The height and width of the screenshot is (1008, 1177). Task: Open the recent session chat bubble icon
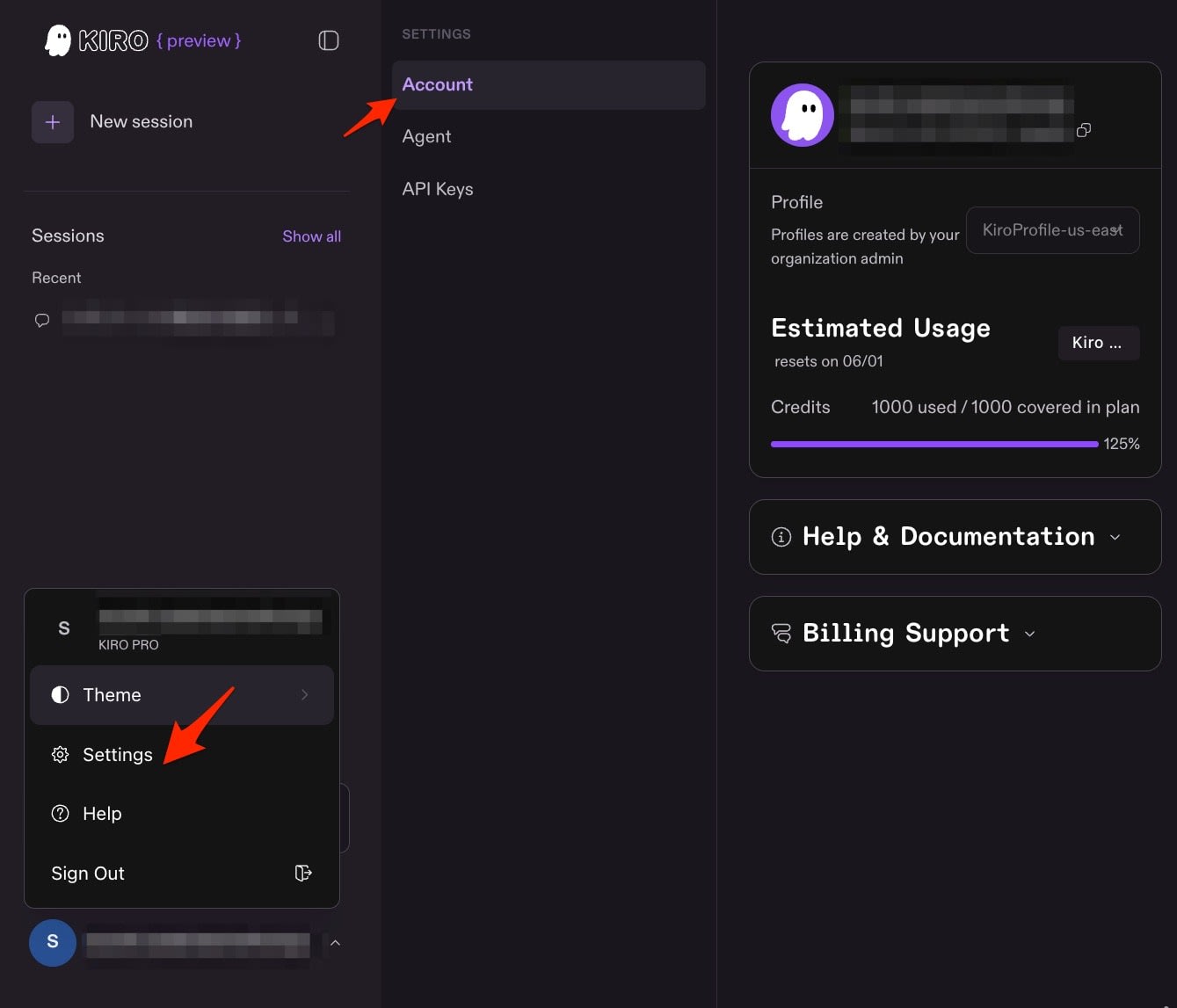click(41, 320)
